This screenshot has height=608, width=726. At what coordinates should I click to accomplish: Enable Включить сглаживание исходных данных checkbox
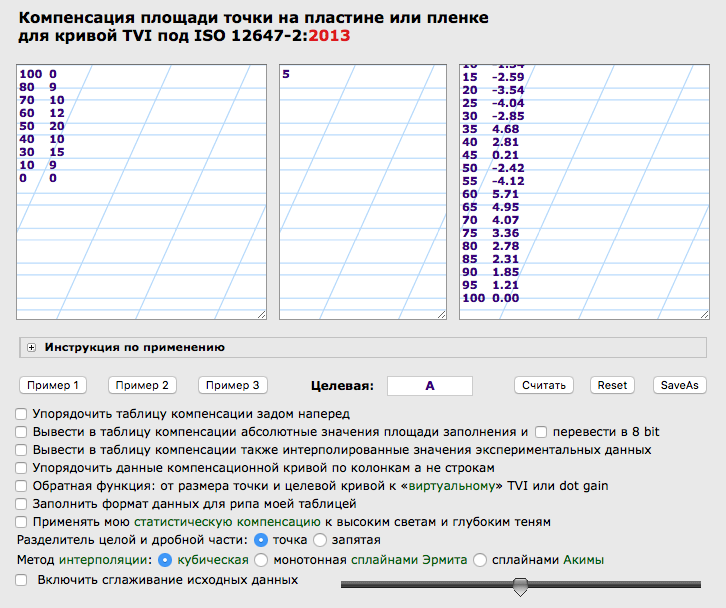[21, 580]
